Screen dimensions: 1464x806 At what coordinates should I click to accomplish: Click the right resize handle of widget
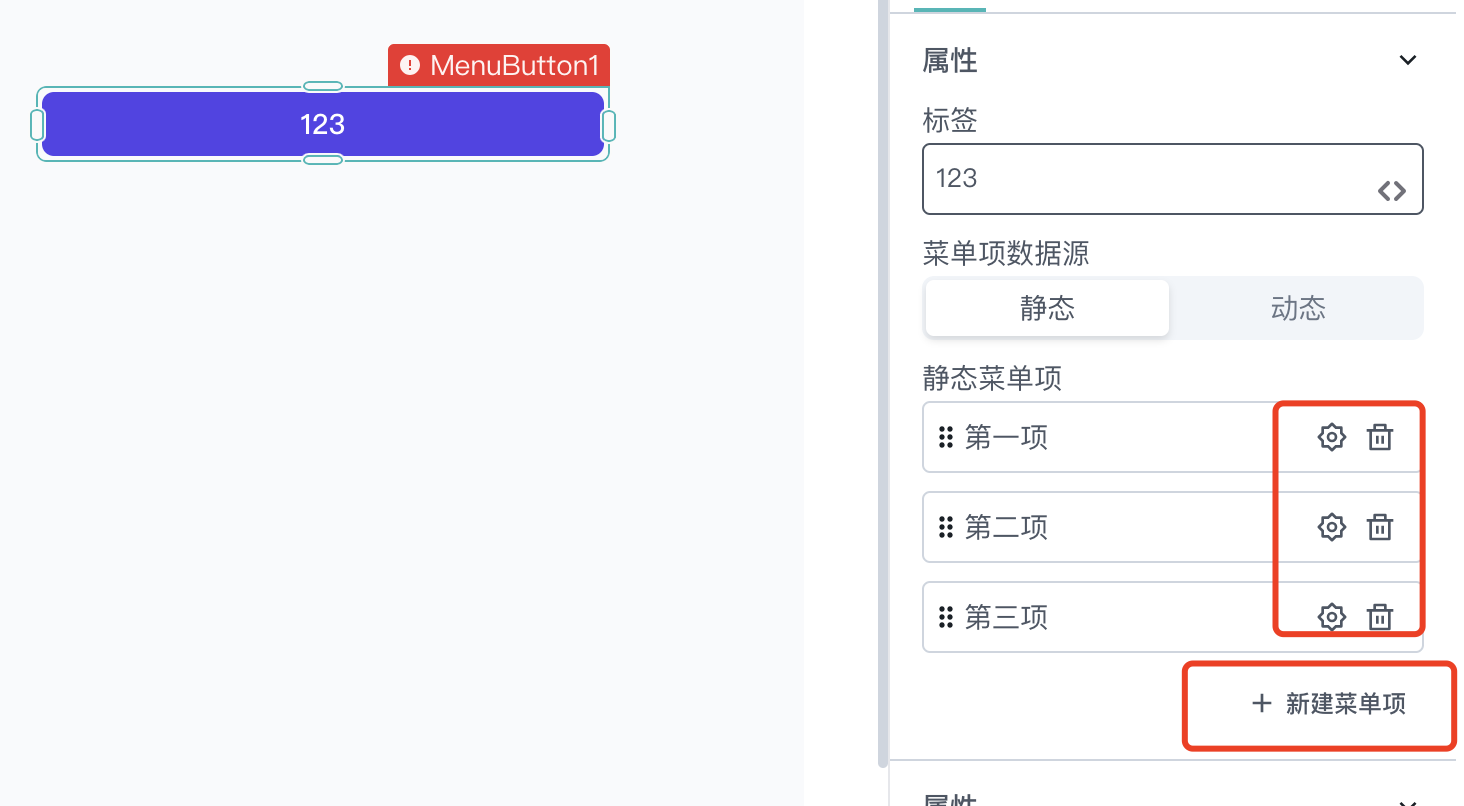point(608,126)
